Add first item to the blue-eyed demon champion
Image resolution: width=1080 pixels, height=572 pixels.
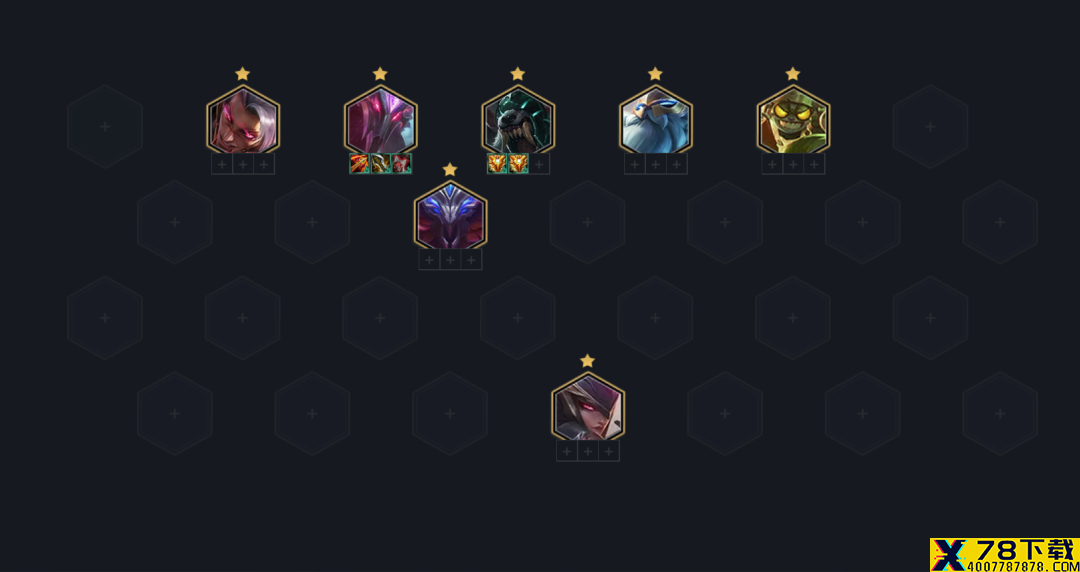(429, 260)
